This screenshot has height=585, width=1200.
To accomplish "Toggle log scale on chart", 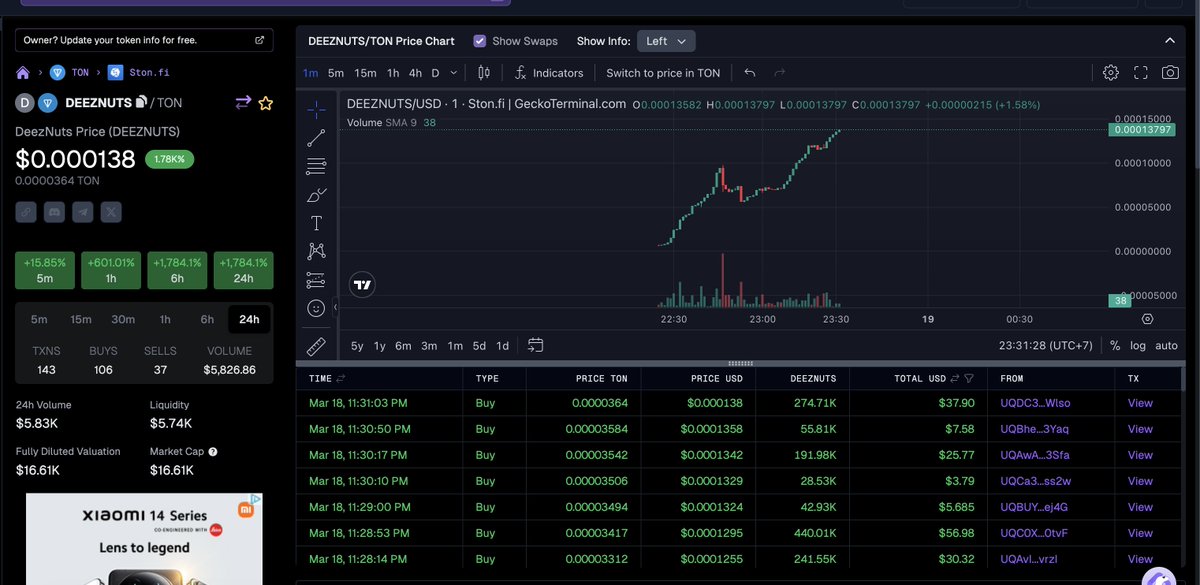I will [1138, 346].
